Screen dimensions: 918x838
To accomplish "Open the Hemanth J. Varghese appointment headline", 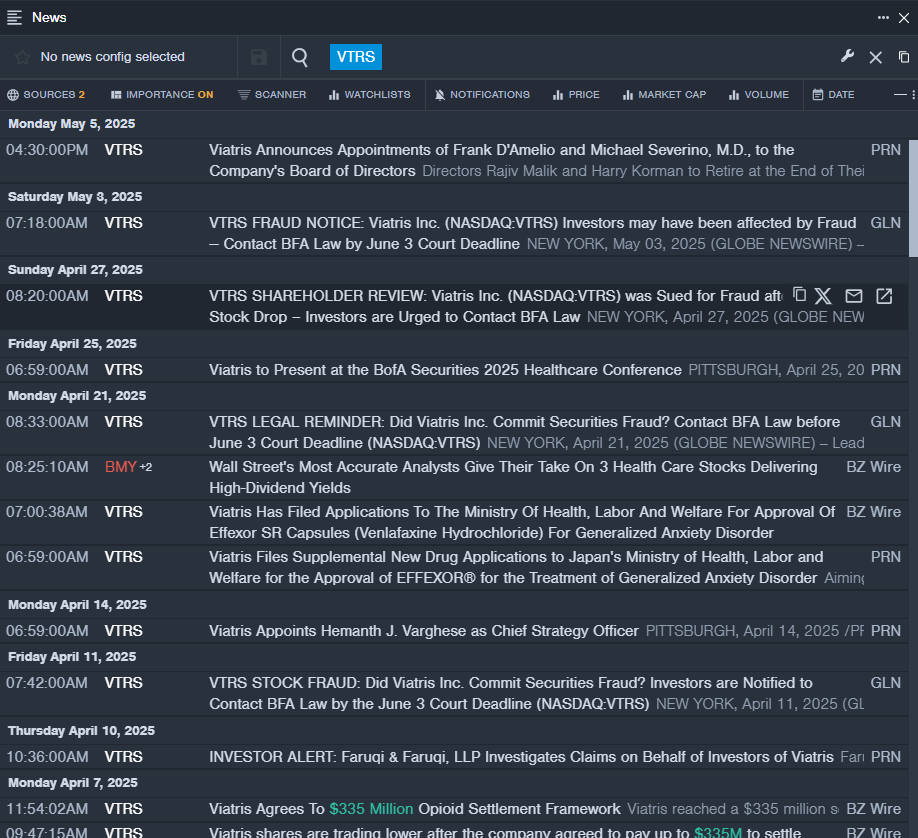I will [424, 631].
